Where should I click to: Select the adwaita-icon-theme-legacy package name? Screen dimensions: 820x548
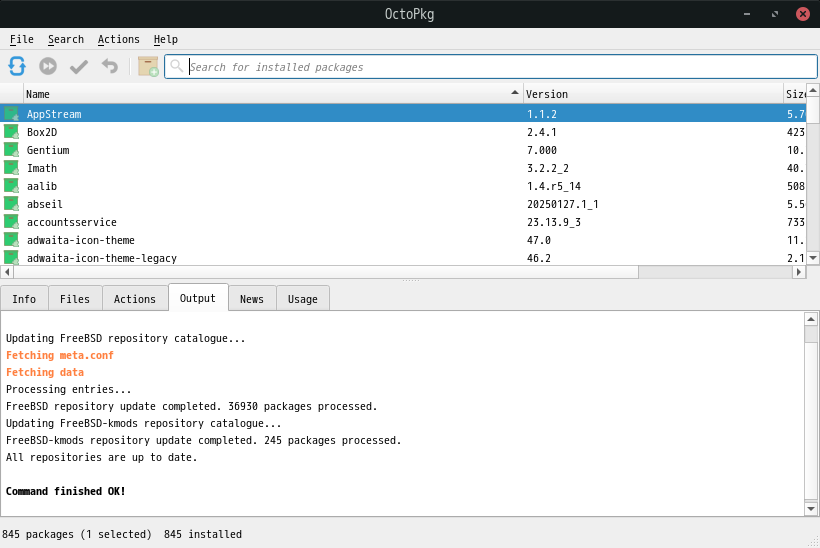pyautogui.click(x=102, y=258)
